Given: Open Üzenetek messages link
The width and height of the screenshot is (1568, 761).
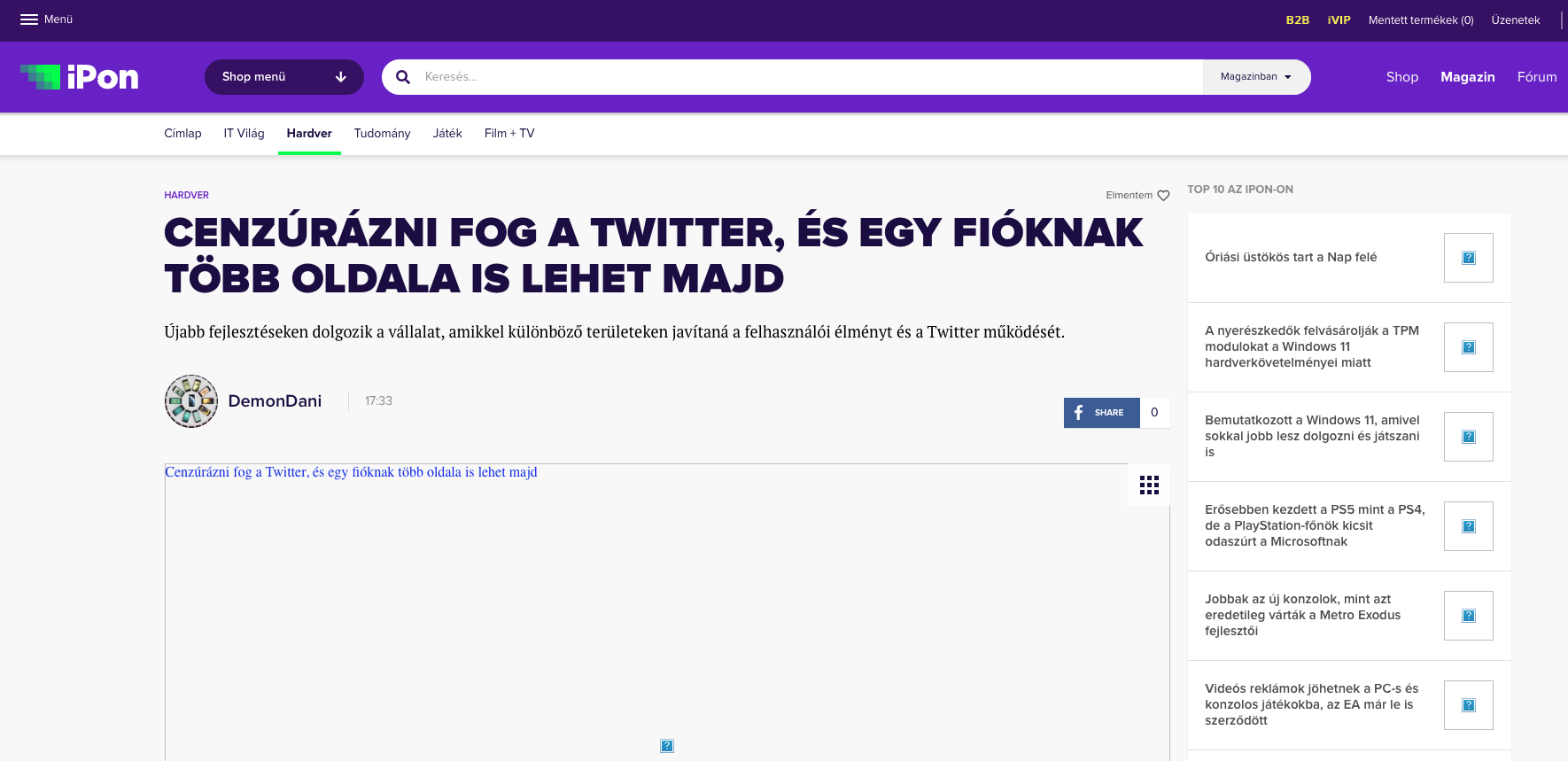Looking at the screenshot, I should click(1516, 20).
